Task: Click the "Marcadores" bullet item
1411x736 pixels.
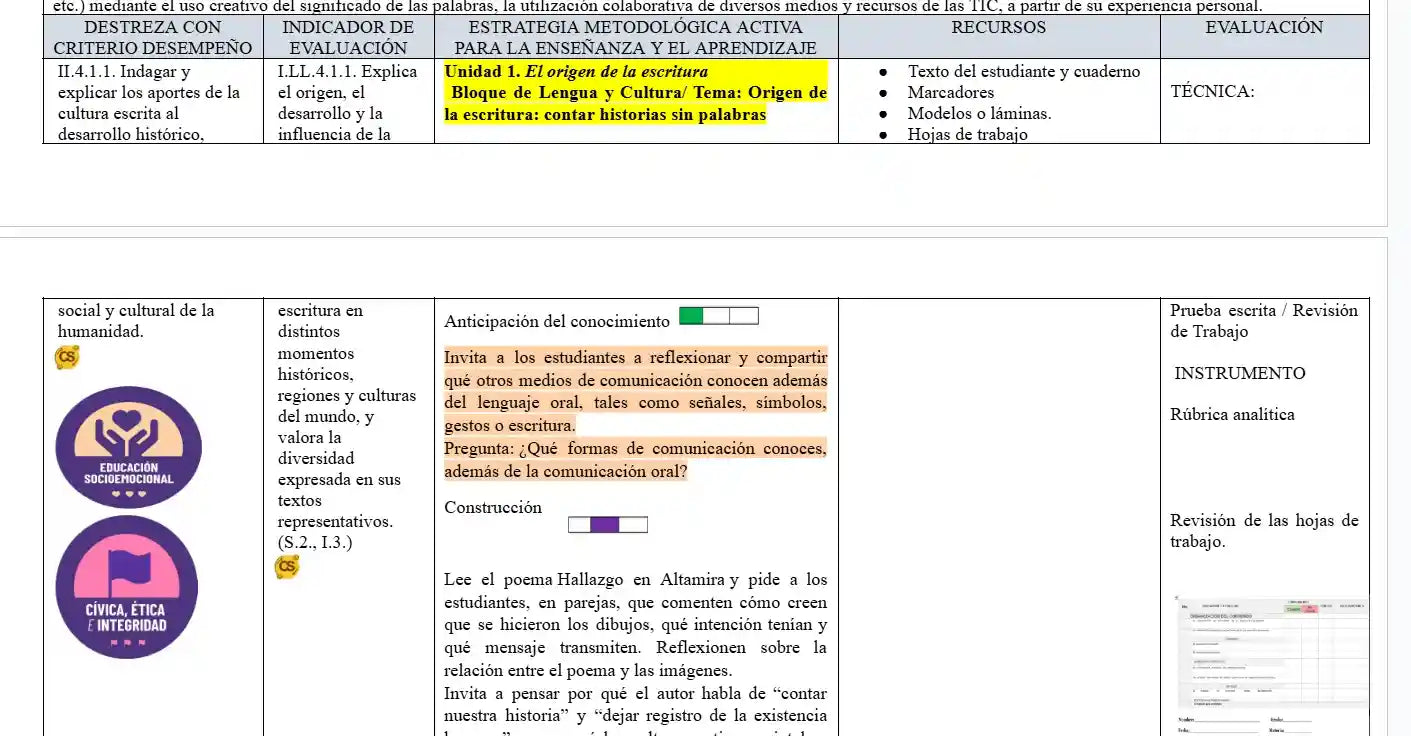Action: pyautogui.click(x=950, y=92)
